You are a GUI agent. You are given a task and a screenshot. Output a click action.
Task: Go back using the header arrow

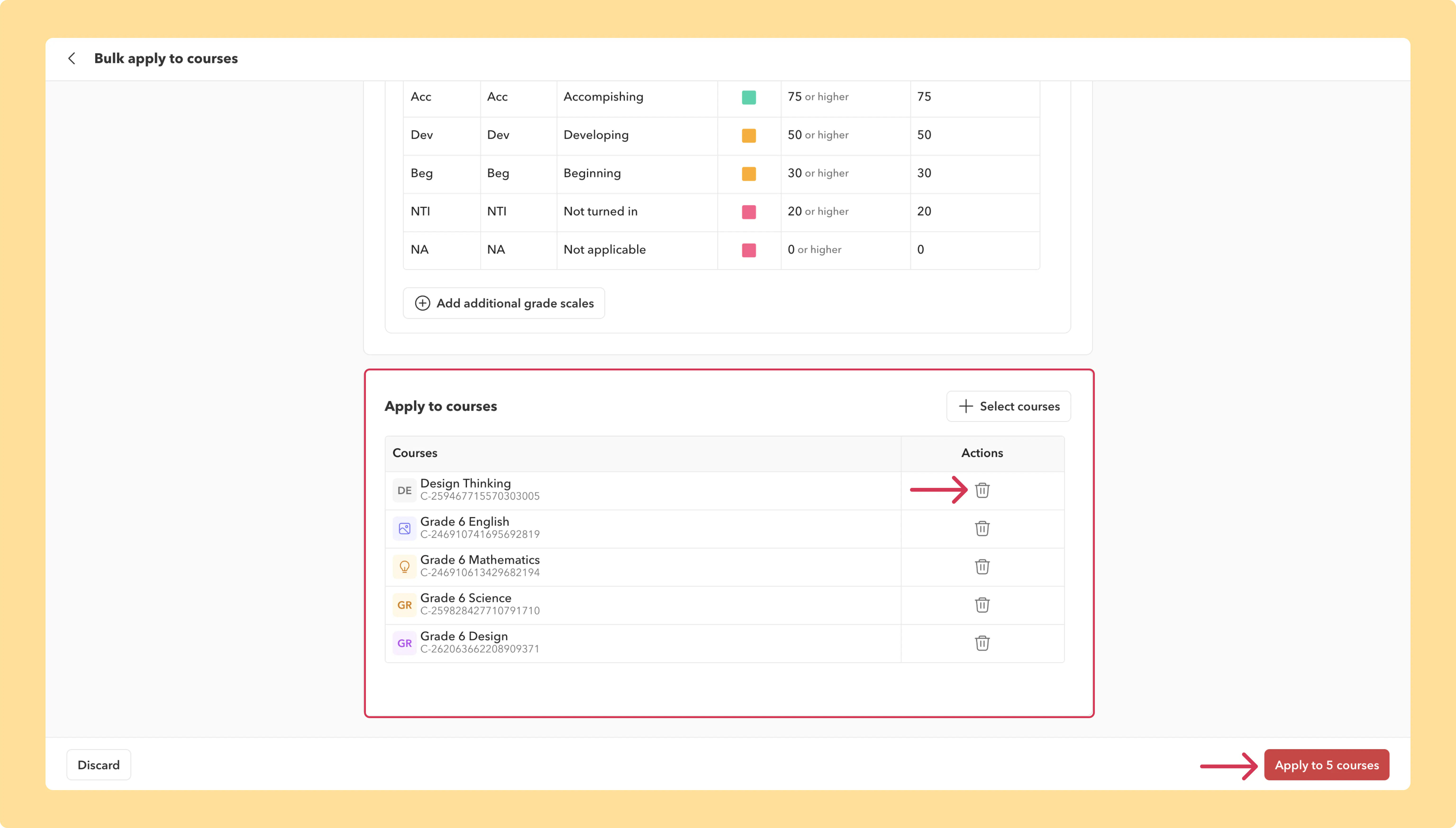pyautogui.click(x=72, y=58)
